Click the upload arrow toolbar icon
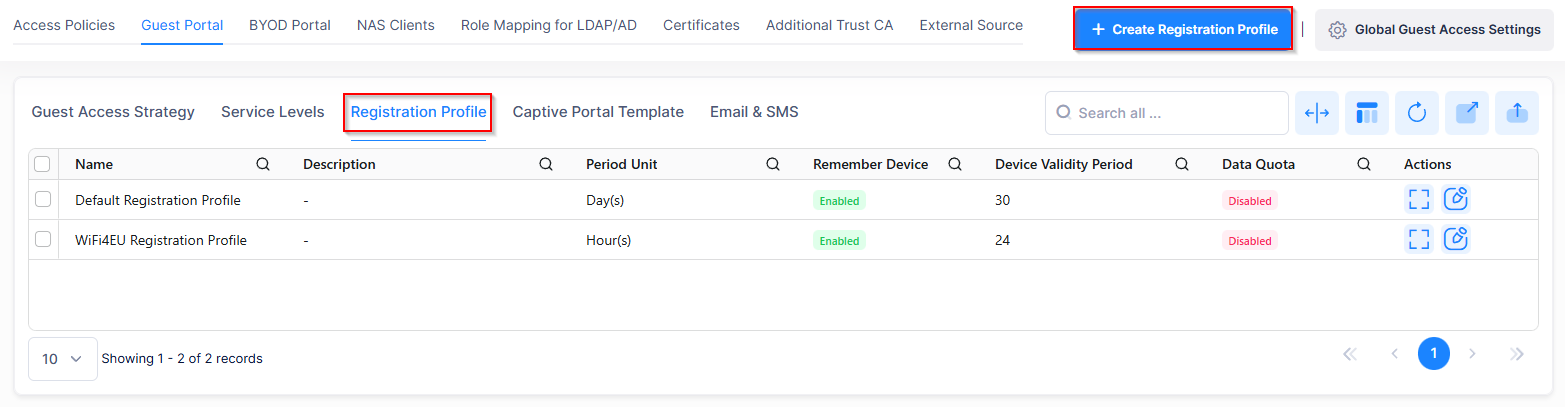 coord(1517,113)
